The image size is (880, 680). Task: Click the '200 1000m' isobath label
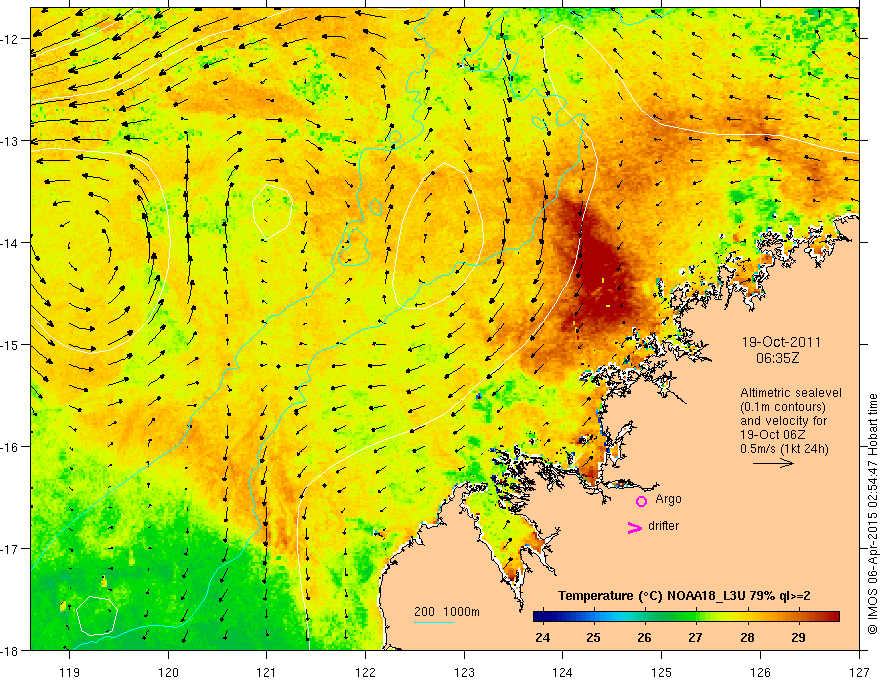click(x=447, y=612)
